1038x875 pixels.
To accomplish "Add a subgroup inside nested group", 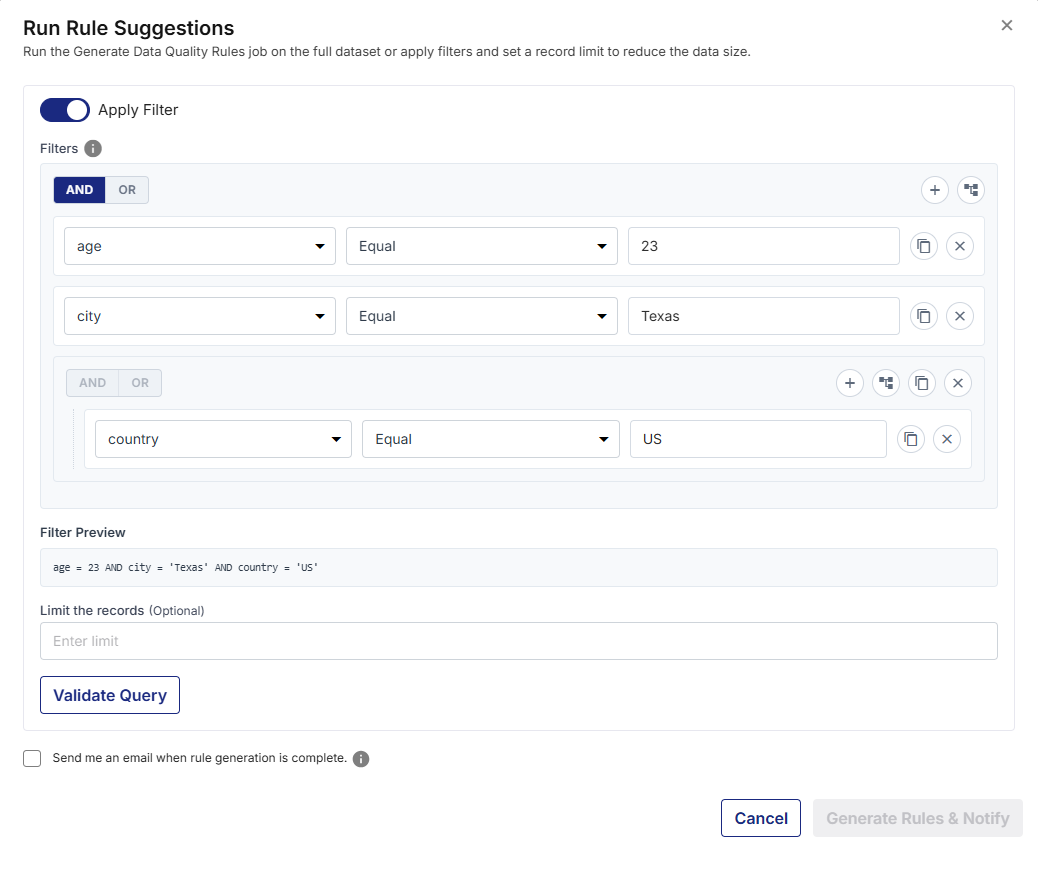I will coord(886,383).
